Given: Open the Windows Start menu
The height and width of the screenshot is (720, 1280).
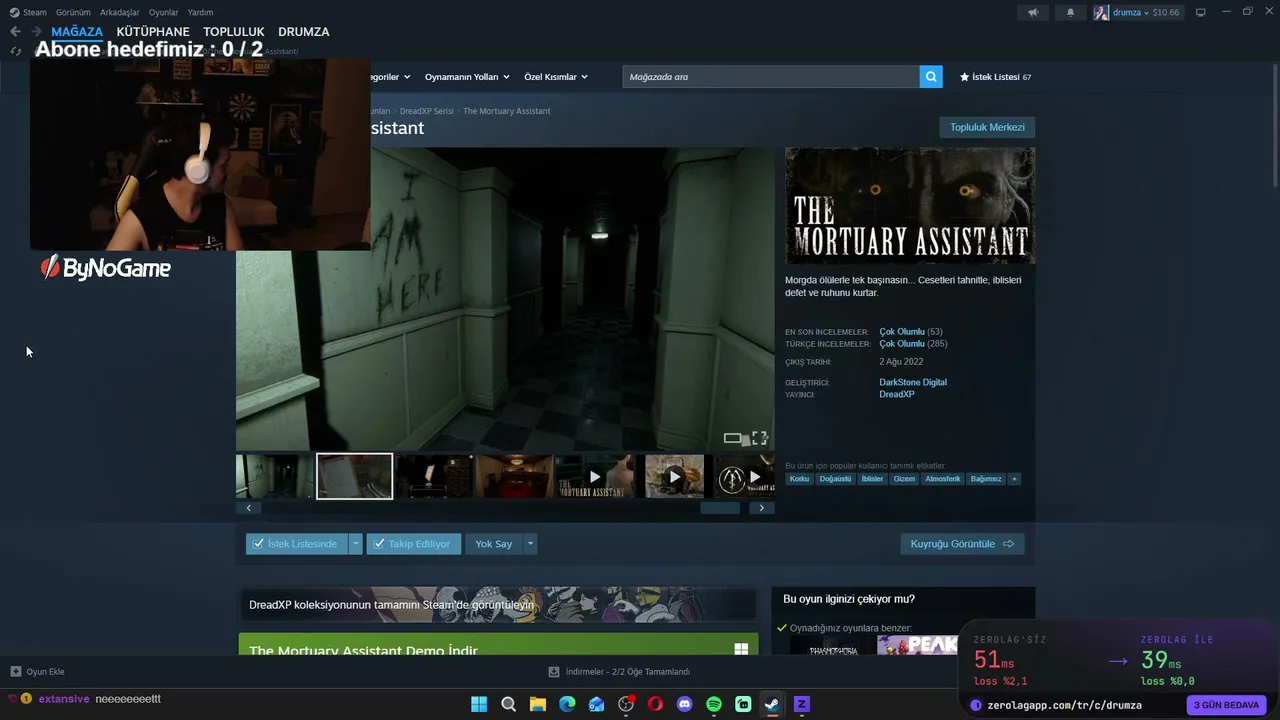Looking at the screenshot, I should (479, 704).
